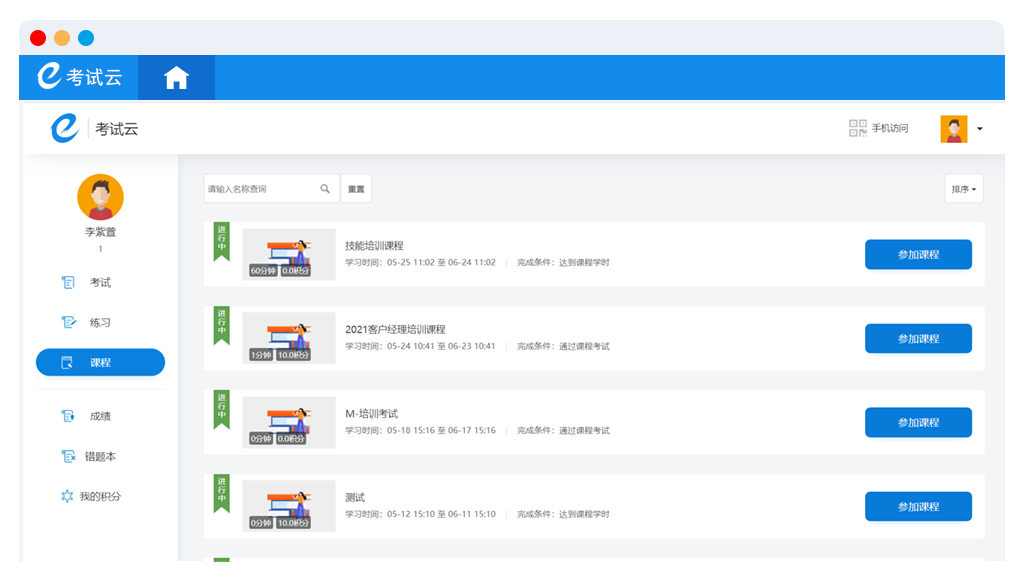
Task: Click the my points (我的积分) gear icon
Action: click(x=67, y=496)
